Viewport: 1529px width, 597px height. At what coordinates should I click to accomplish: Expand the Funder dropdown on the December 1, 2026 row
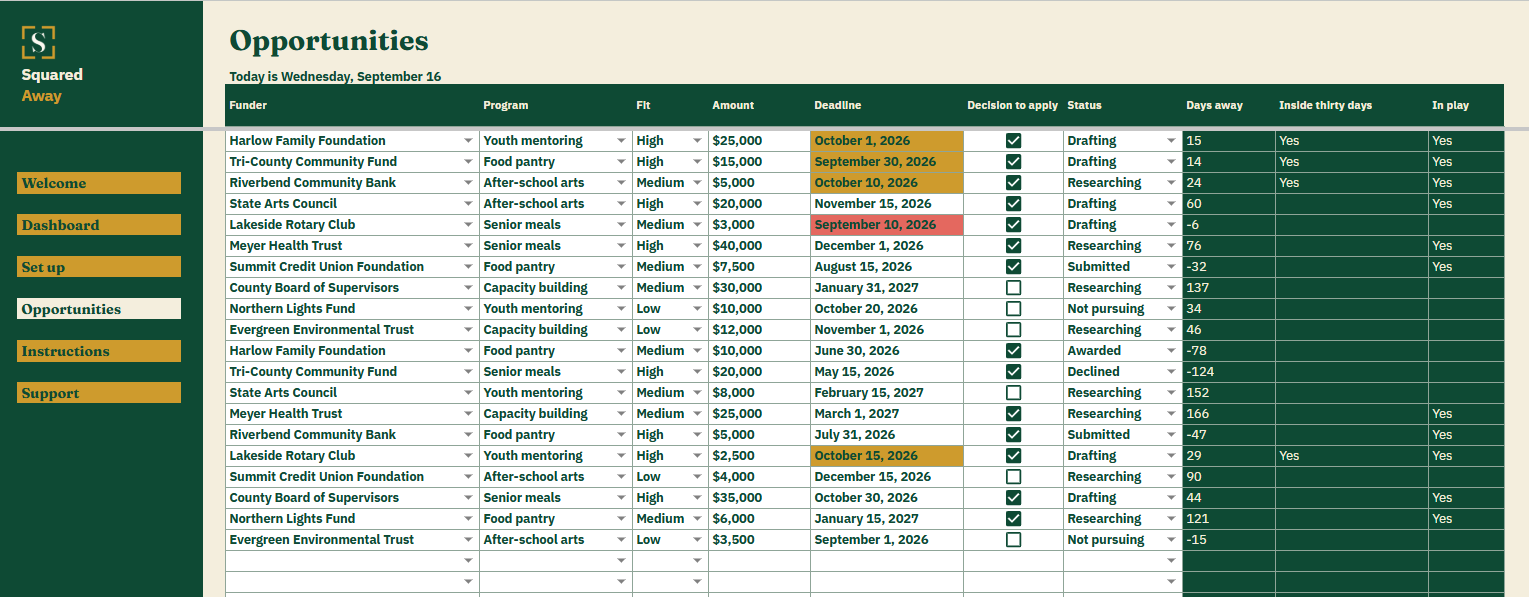click(468, 246)
